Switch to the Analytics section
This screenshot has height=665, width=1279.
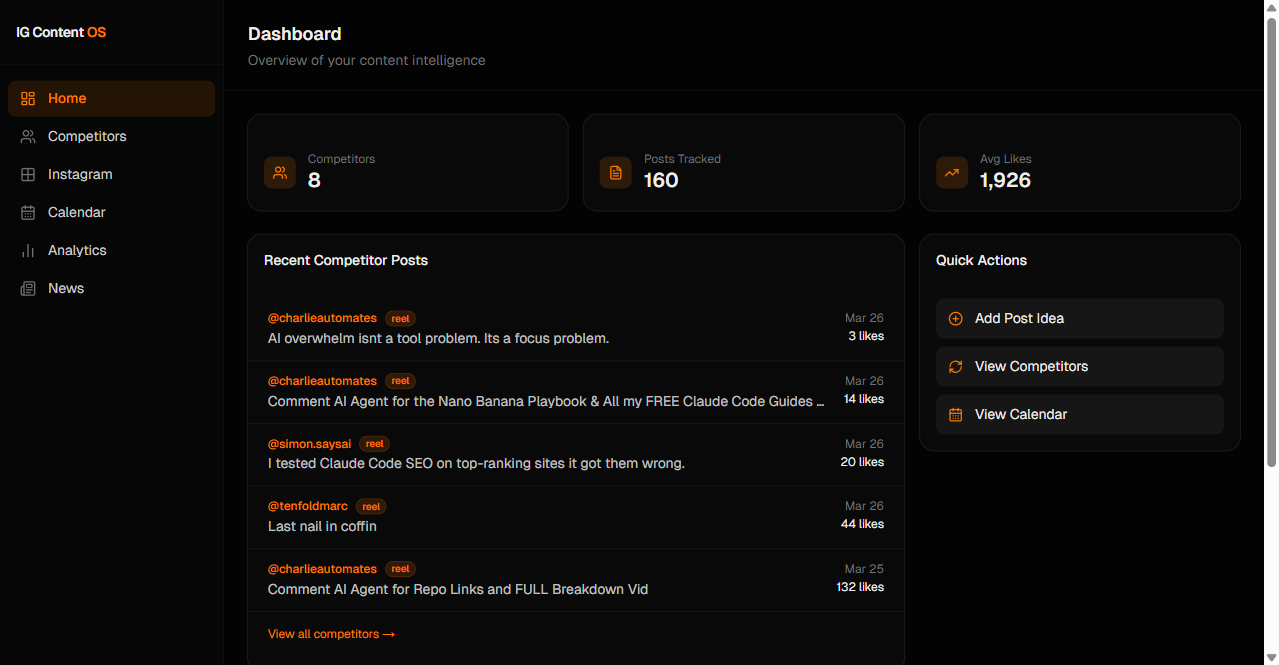[111, 250]
